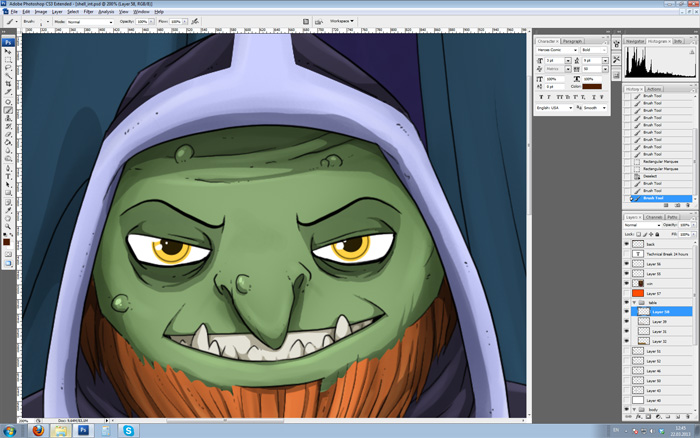The image size is (700, 438).
Task: Open the leading dropdown
Action: (605, 60)
